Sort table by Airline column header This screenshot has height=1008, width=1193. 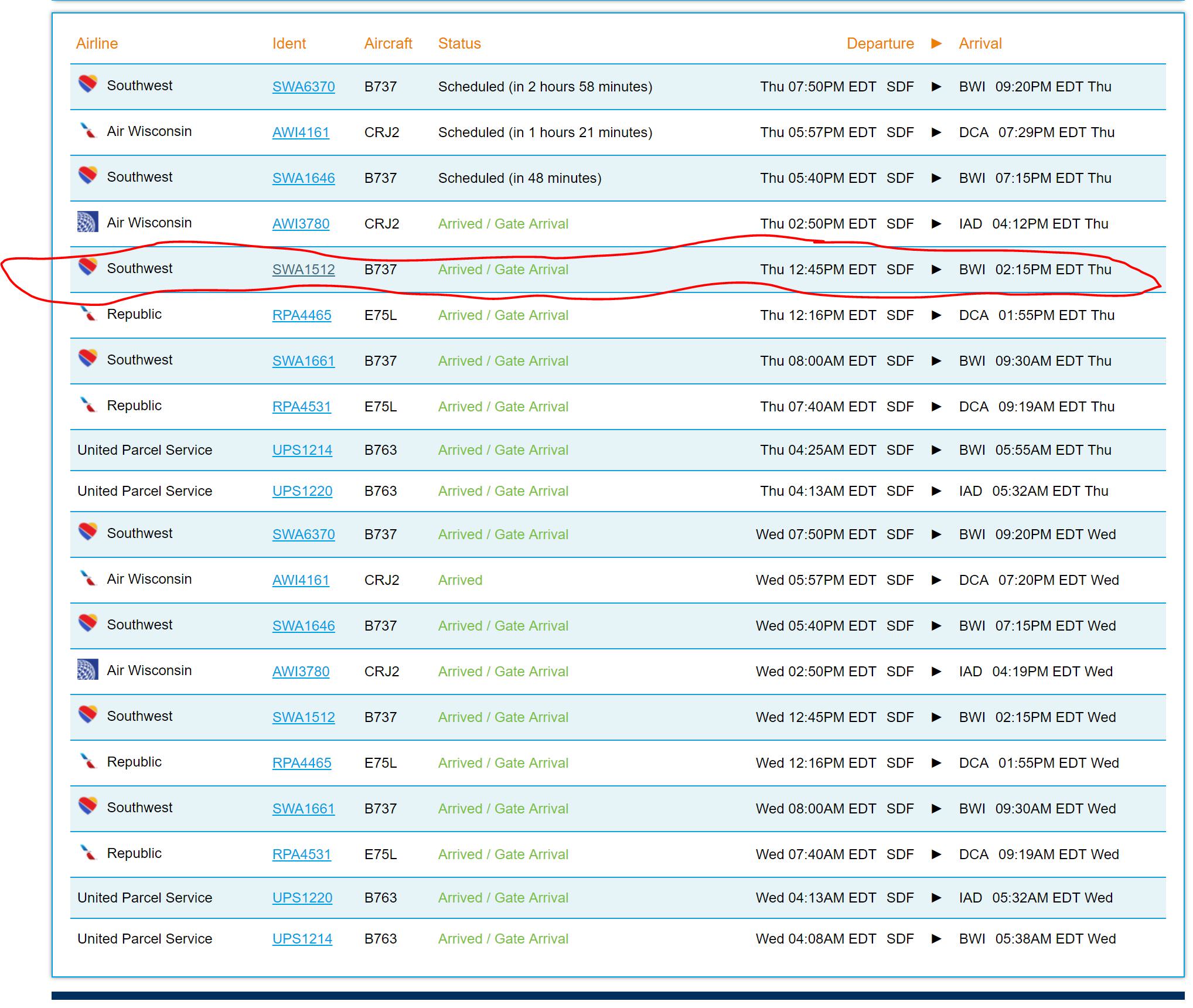point(97,43)
